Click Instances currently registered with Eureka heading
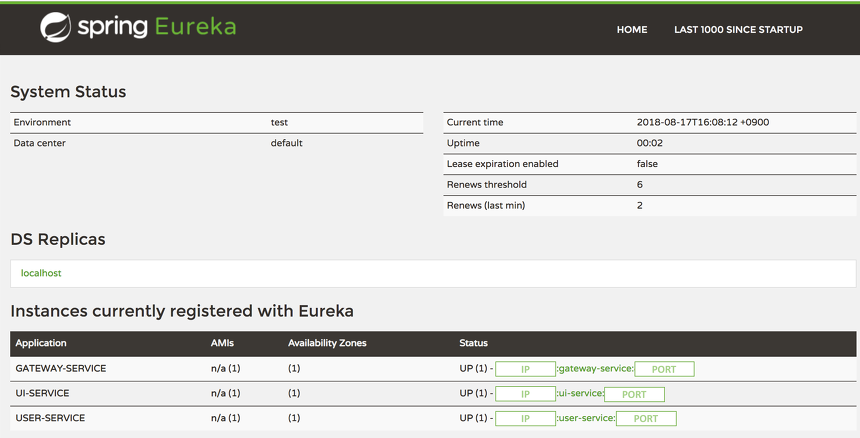860x438 pixels. pos(182,311)
